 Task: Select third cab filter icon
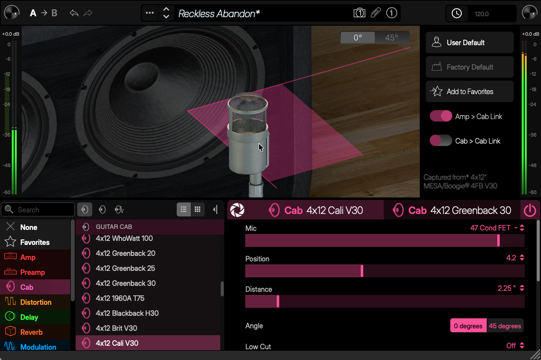(119, 210)
